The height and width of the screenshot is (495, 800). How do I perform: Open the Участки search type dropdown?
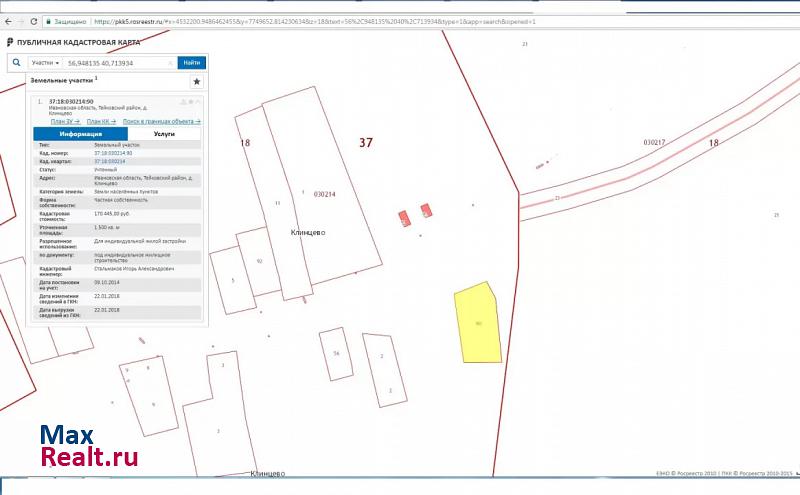[x=46, y=62]
